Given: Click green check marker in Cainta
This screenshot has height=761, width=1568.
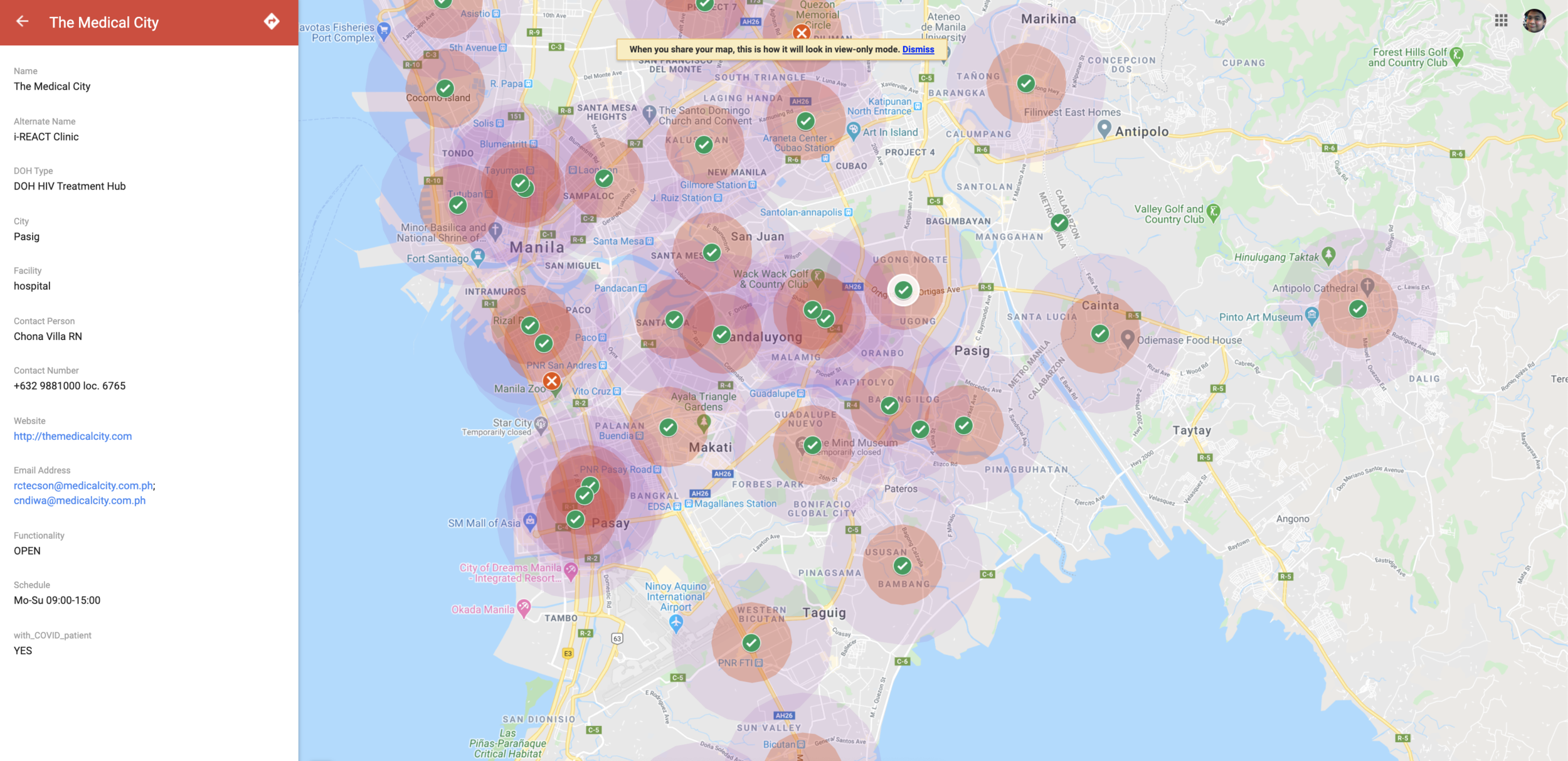Looking at the screenshot, I should coord(1100,334).
